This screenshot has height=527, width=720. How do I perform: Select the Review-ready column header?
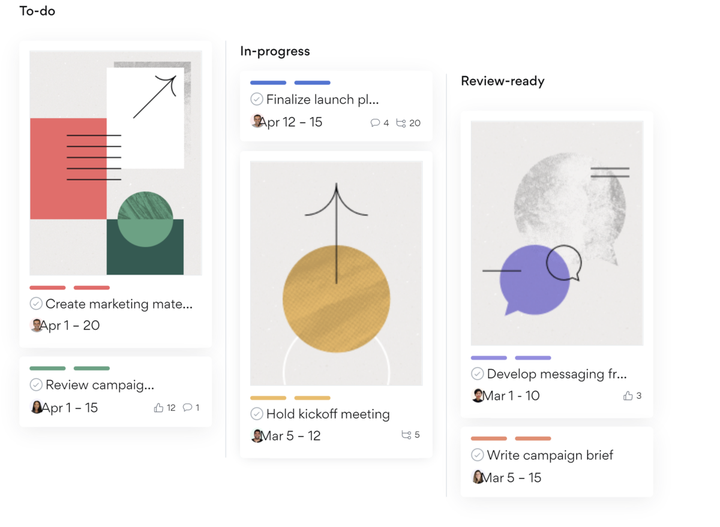502,81
